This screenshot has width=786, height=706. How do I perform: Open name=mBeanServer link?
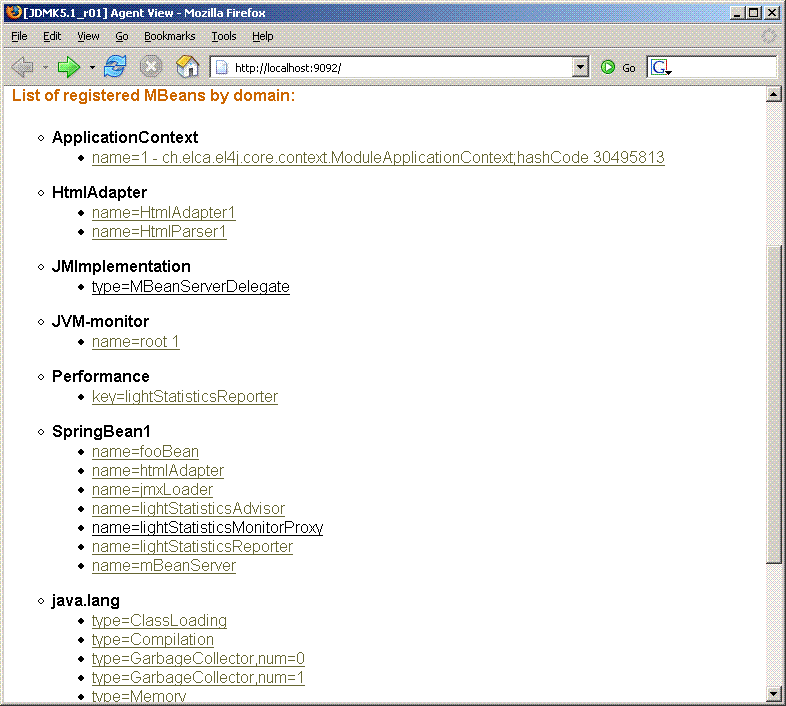click(x=163, y=566)
